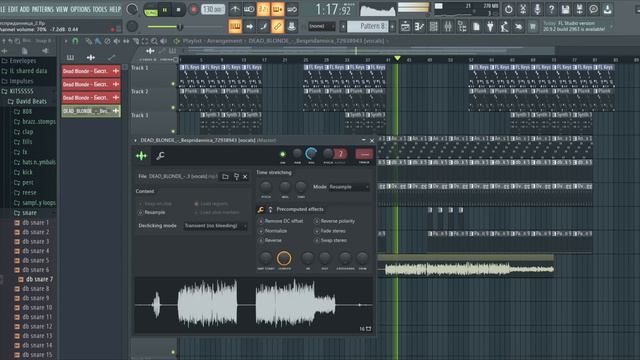Open the Mixer icon in the toolbar
The width and height of the screenshot is (640, 360).
pos(448,27)
